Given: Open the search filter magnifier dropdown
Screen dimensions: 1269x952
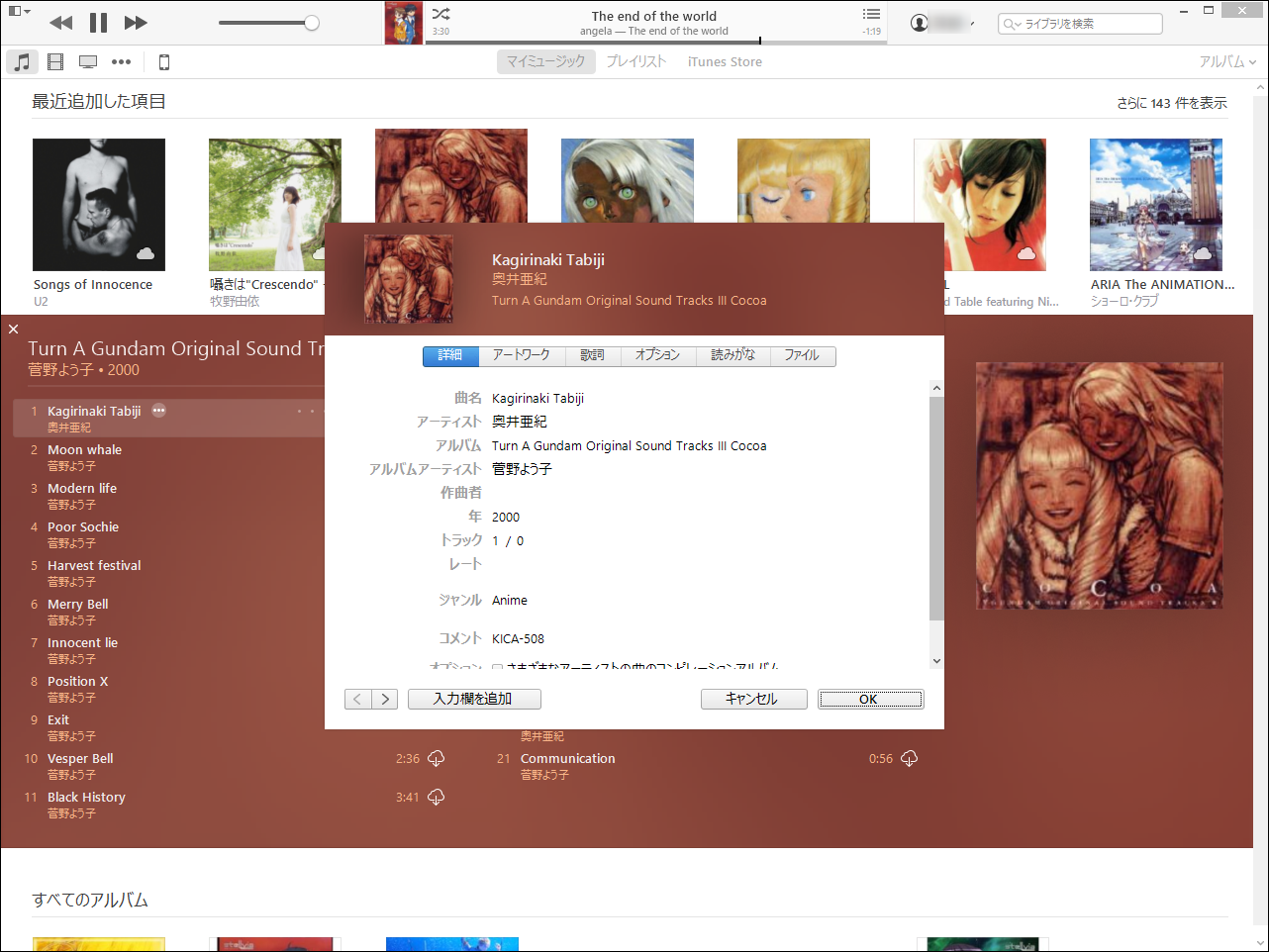Looking at the screenshot, I should (1012, 23).
